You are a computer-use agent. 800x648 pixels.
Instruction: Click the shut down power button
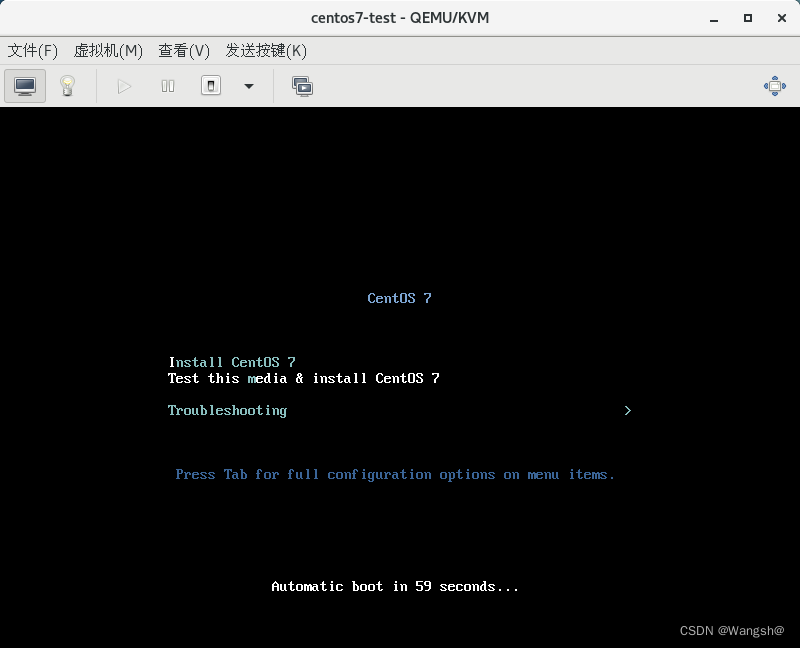click(211, 86)
